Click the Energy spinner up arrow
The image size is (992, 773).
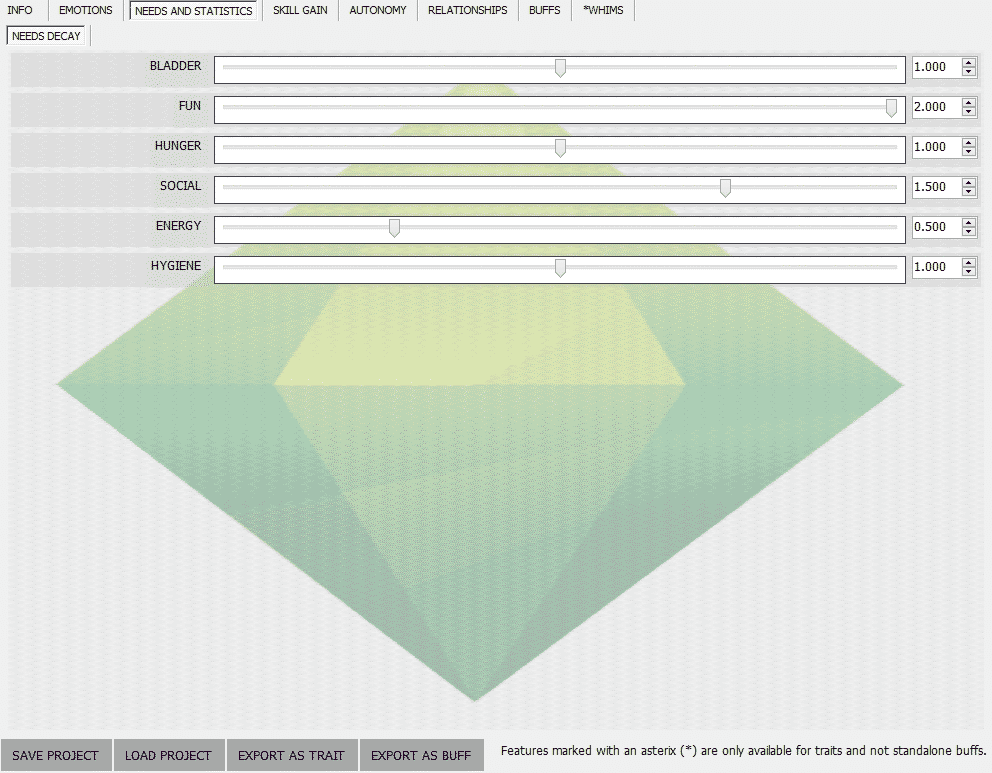coord(968,223)
